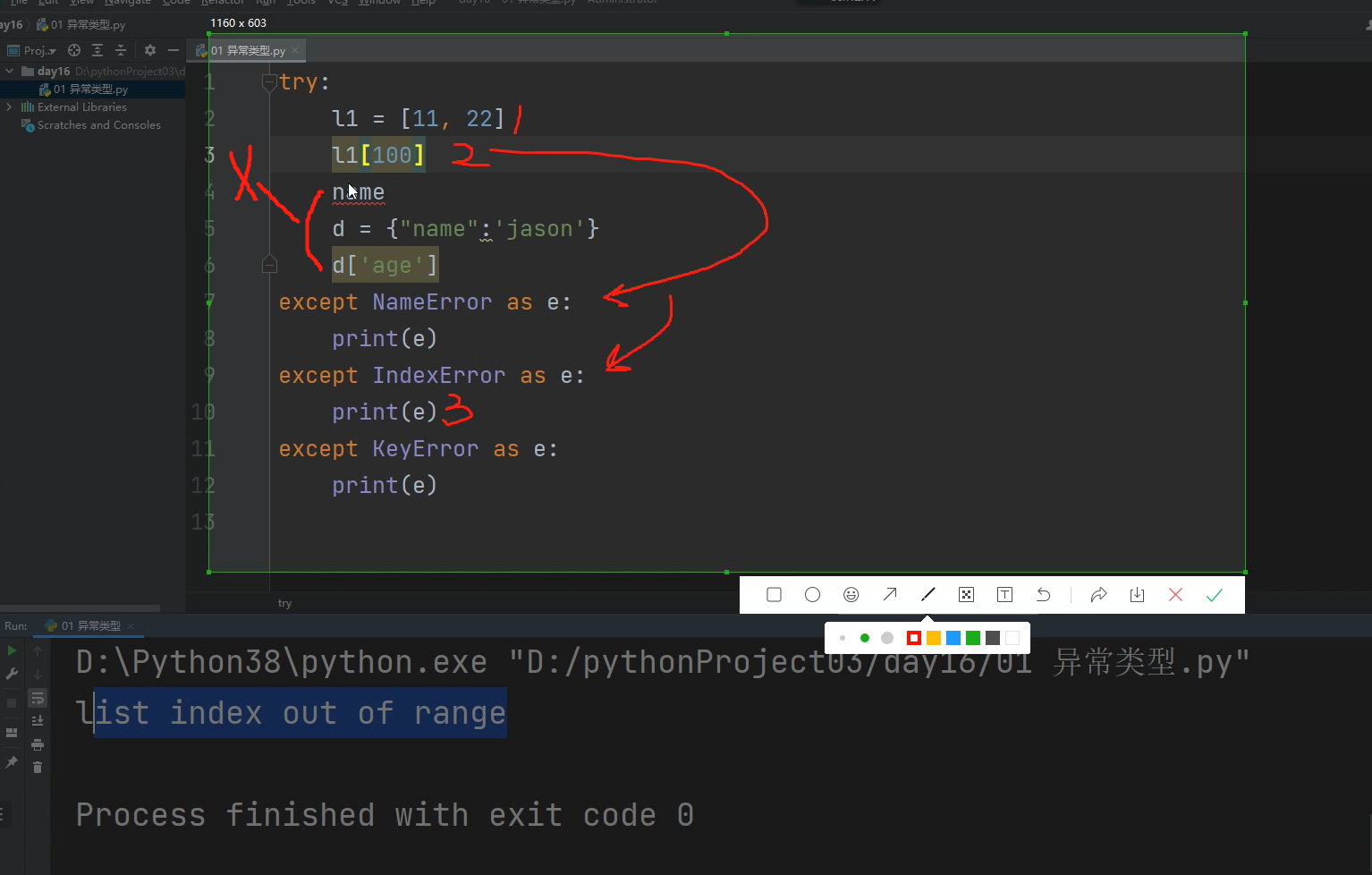Pick the dark gray pen color
This screenshot has height=875, width=1372.
[993, 638]
